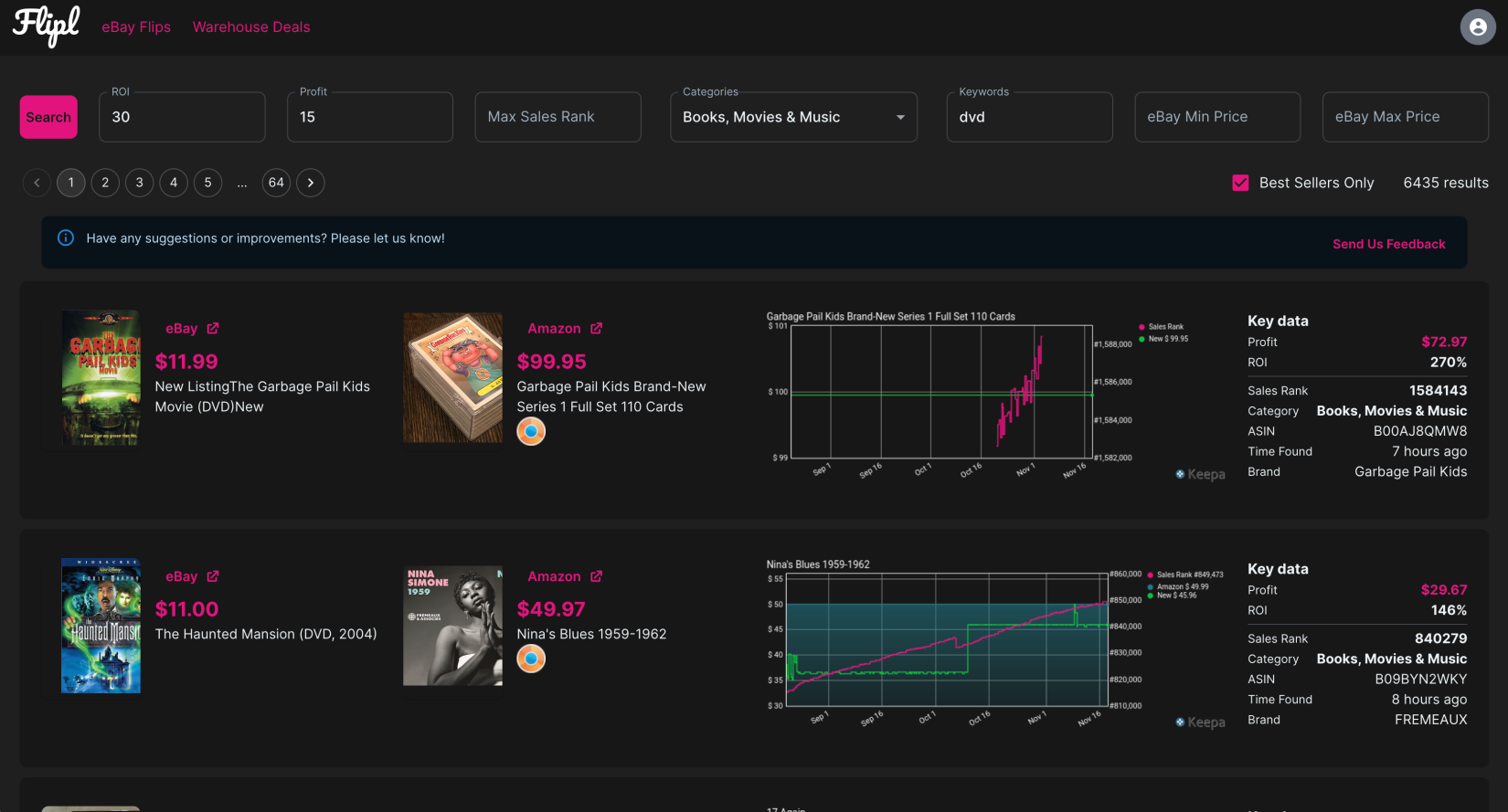
Task: Click the FREMEAUX brand value
Action: click(x=1430, y=720)
